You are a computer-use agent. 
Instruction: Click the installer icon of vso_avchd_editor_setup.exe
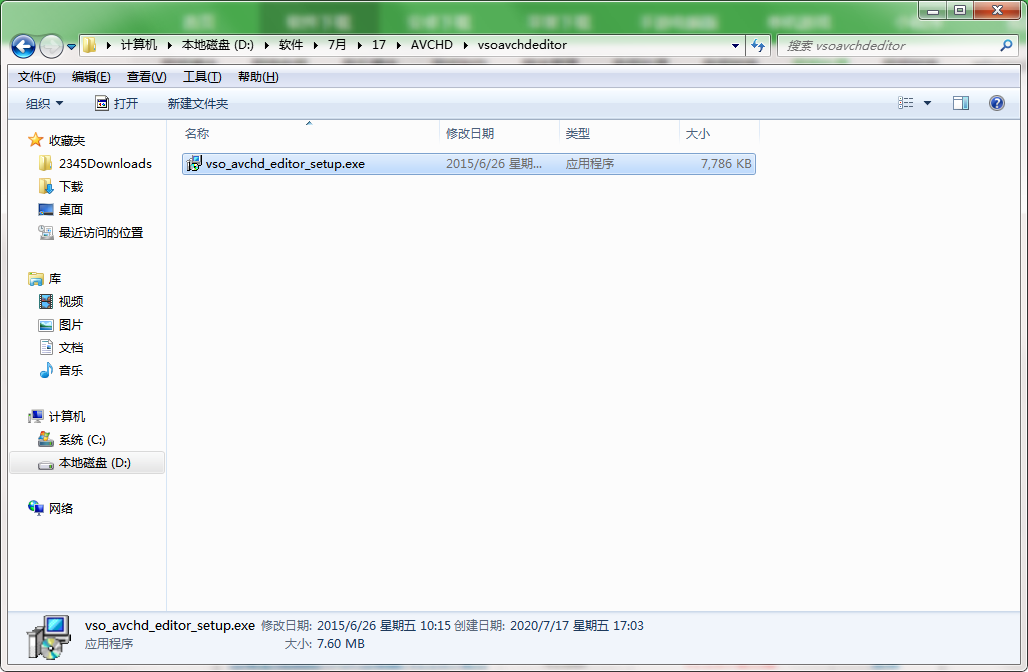pos(193,164)
